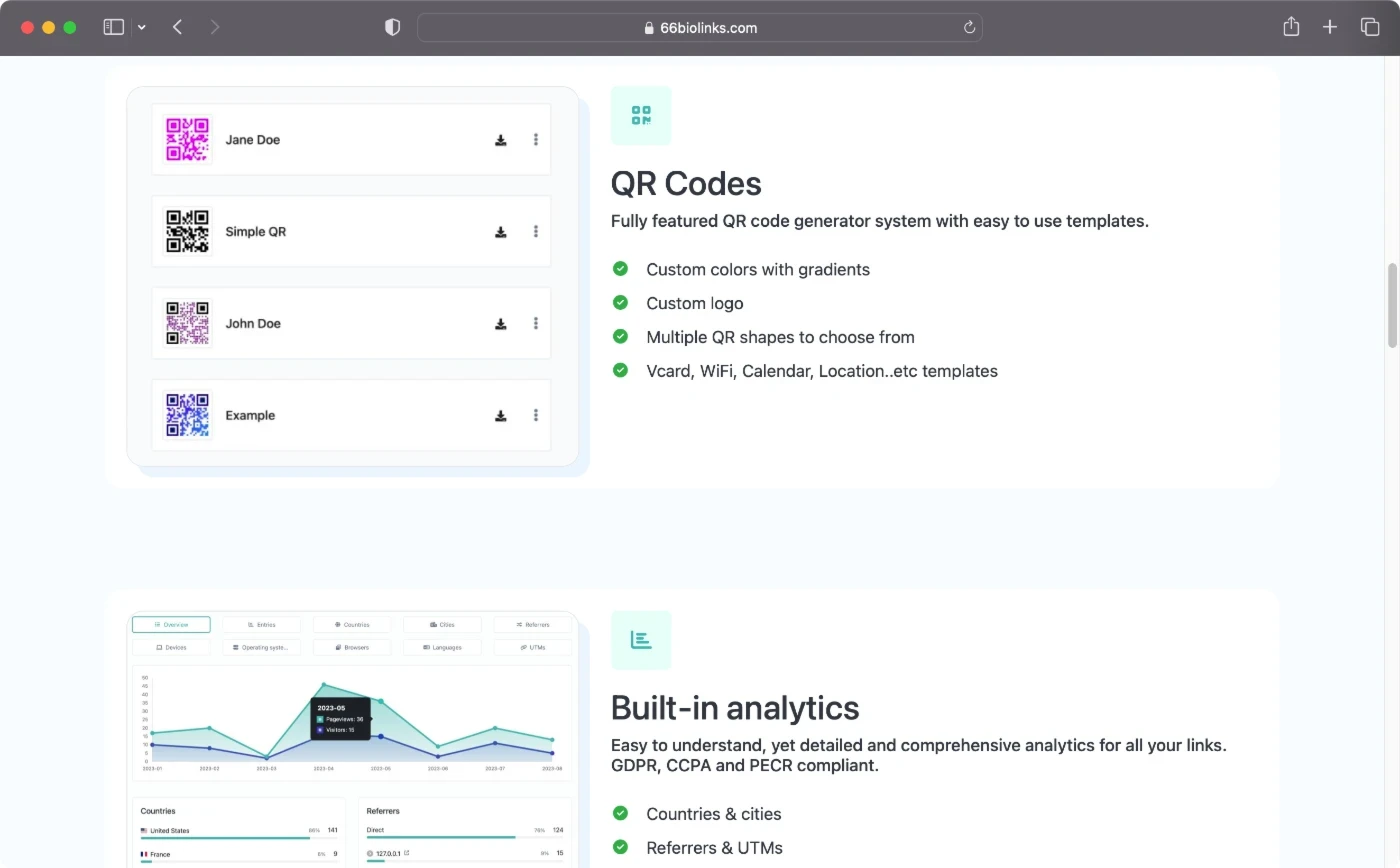Open three-dot menu for Jane Doe
The height and width of the screenshot is (868, 1400).
click(536, 140)
